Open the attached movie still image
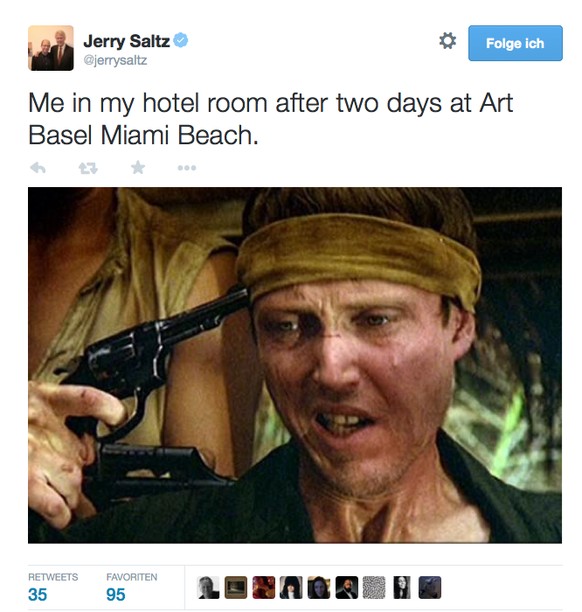582x612 pixels. point(295,365)
